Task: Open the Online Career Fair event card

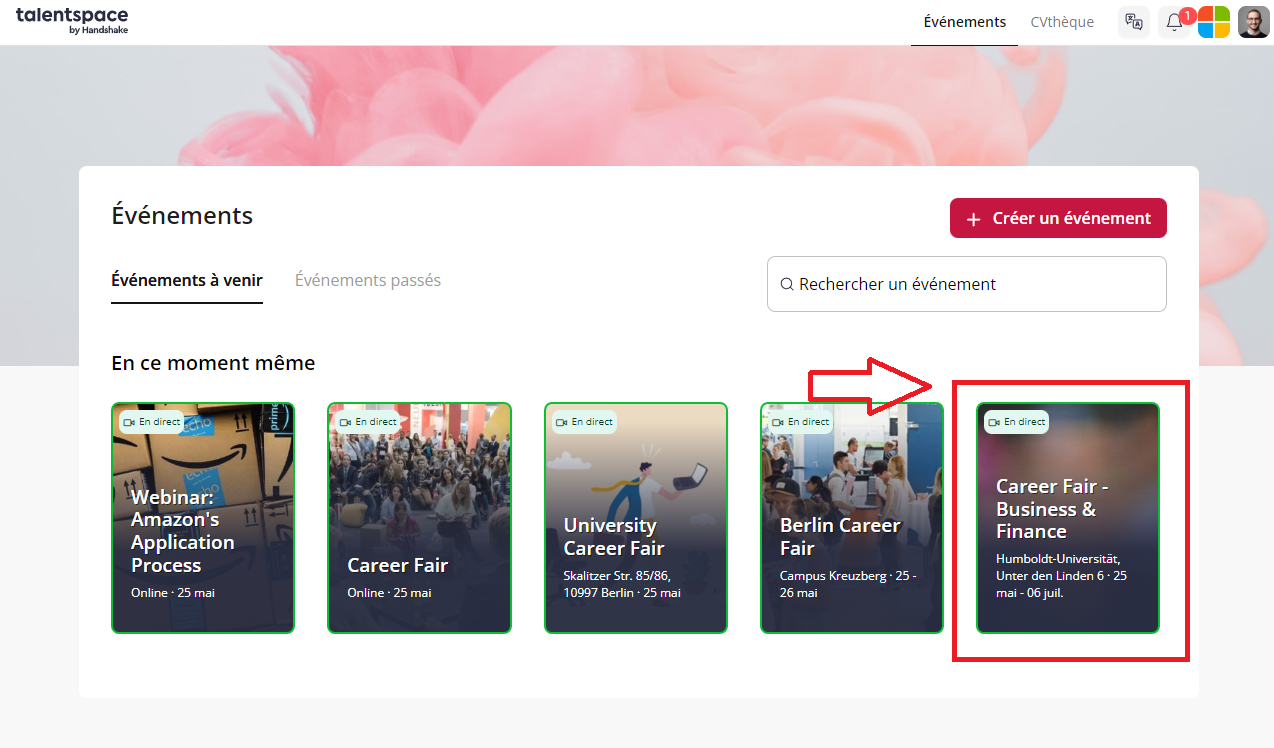Action: point(419,518)
